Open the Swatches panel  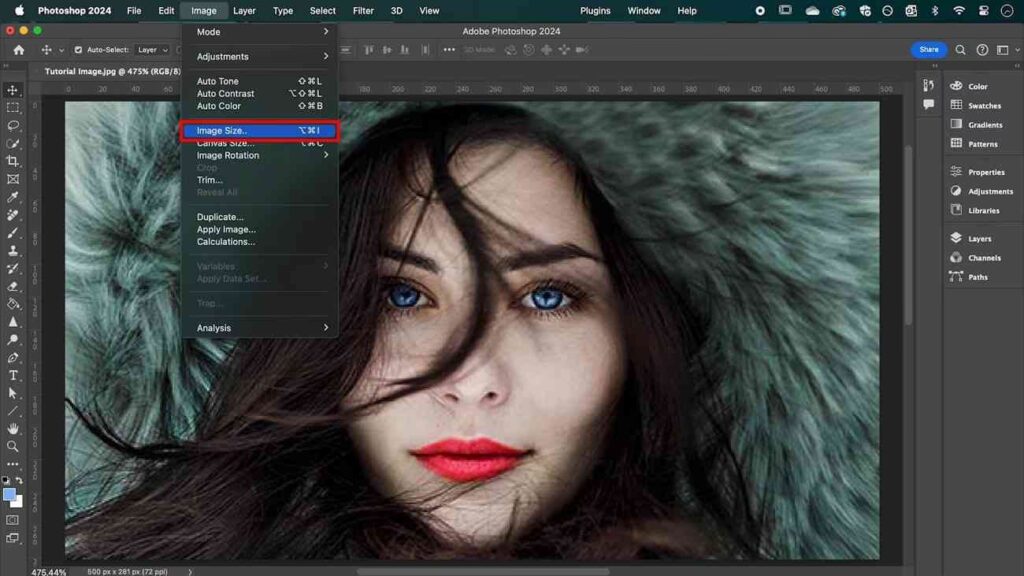pos(983,105)
